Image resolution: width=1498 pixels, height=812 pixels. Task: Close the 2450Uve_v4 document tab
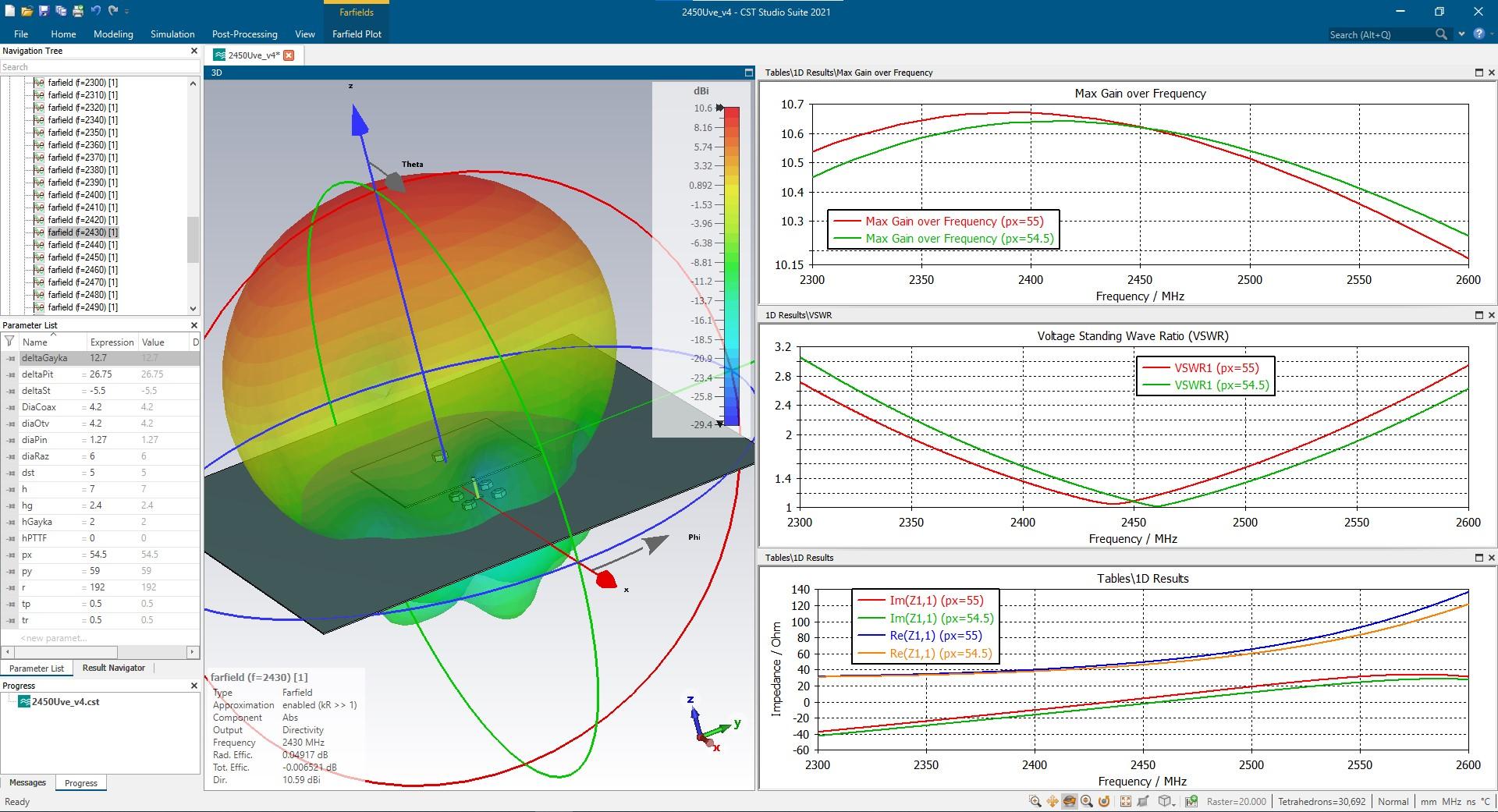pos(289,55)
